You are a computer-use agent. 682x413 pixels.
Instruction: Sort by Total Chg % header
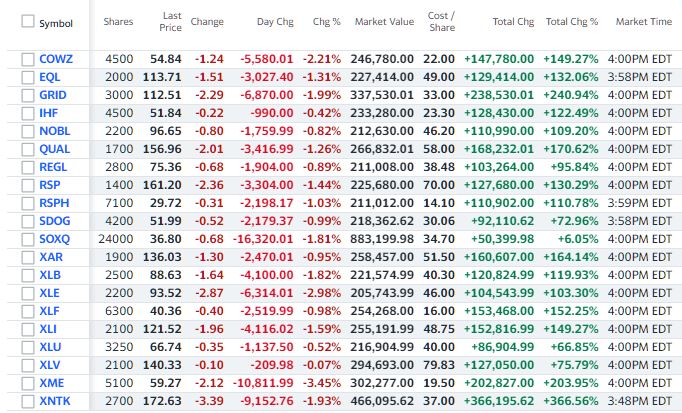coord(572,22)
